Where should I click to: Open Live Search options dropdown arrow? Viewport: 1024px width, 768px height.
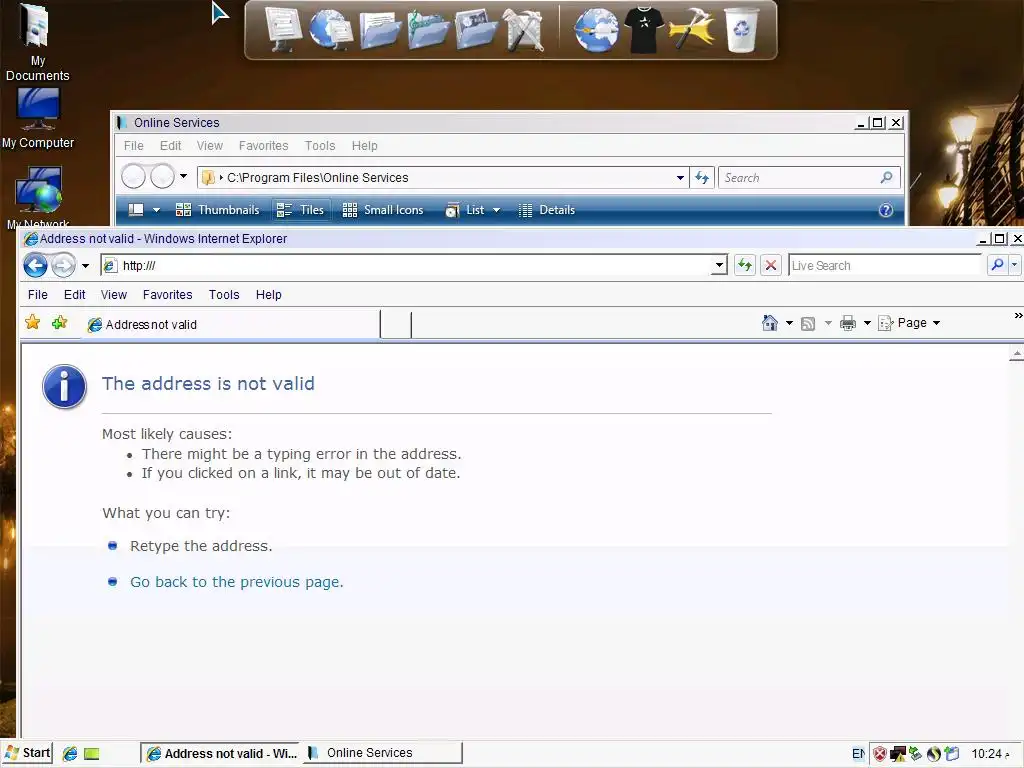(1014, 265)
